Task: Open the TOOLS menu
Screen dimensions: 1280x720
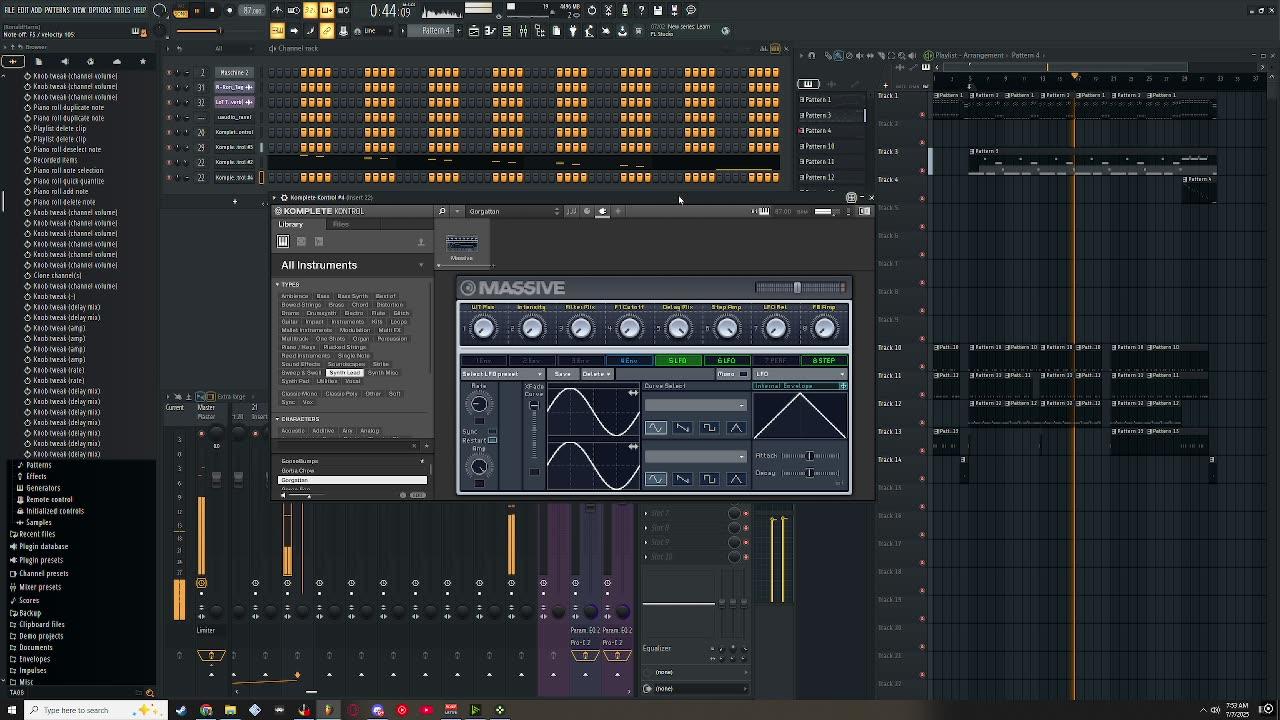Action: (x=122, y=10)
